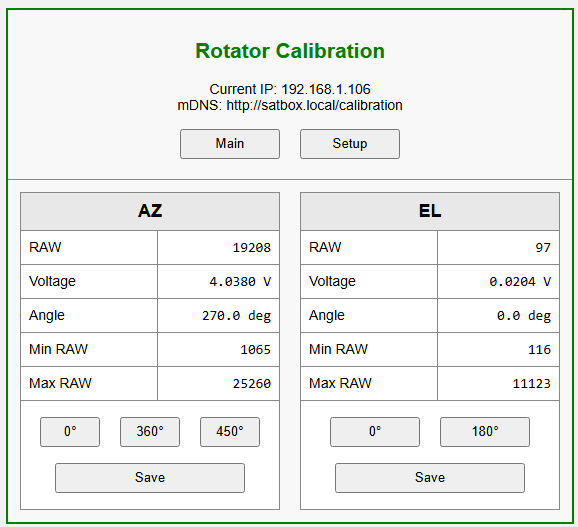Click AZ Min RAW value 1065
The image size is (578, 527).
255,349
